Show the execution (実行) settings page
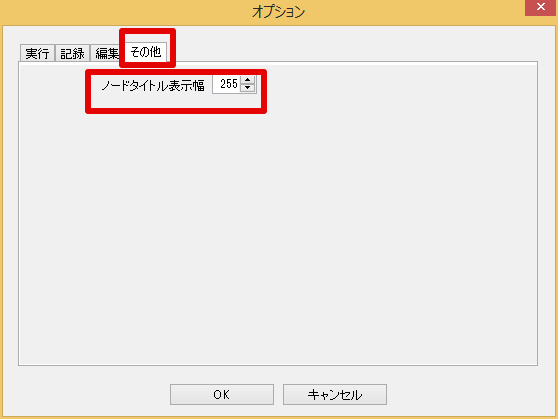 tap(37, 53)
